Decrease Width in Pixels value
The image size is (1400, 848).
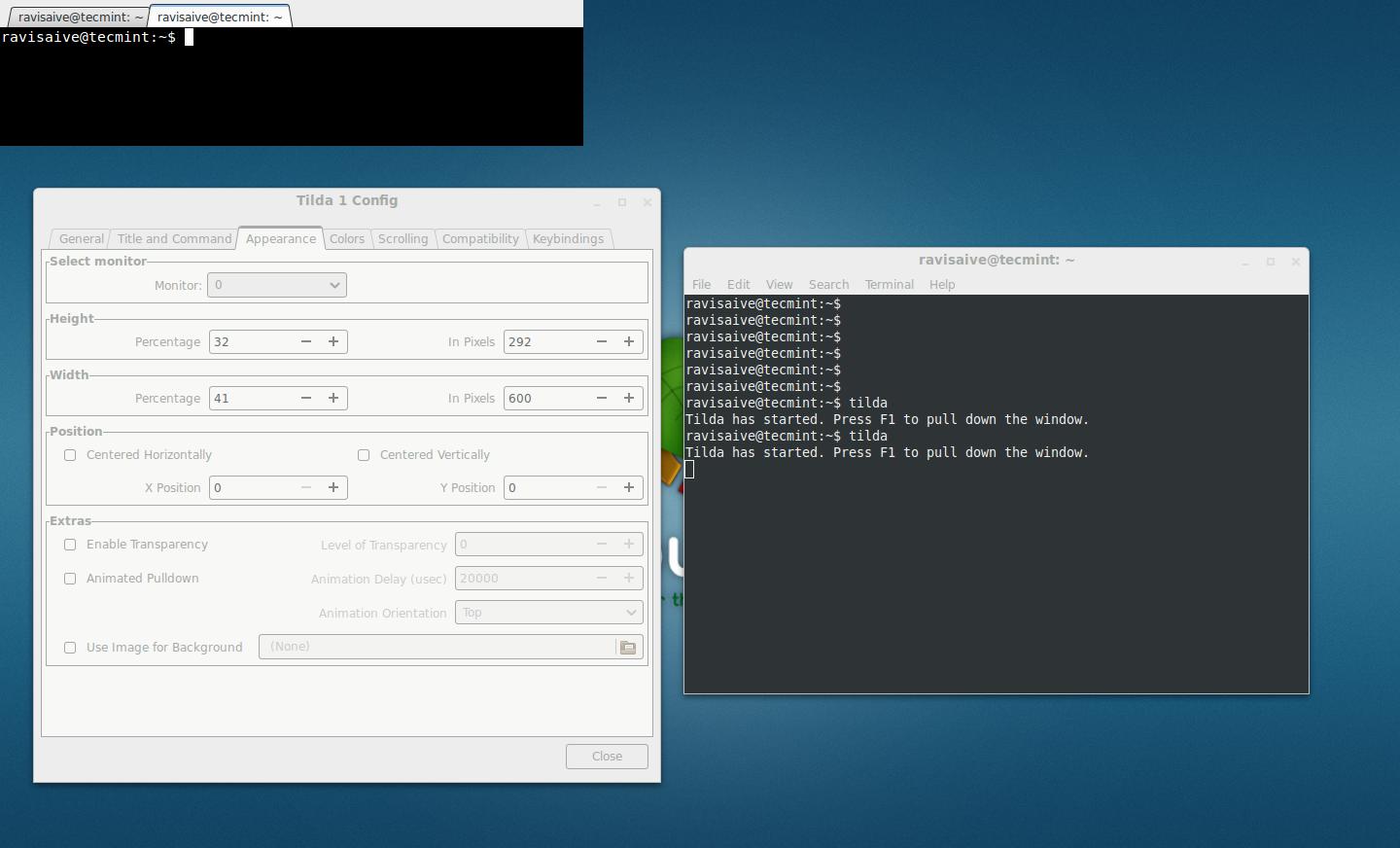(x=601, y=398)
